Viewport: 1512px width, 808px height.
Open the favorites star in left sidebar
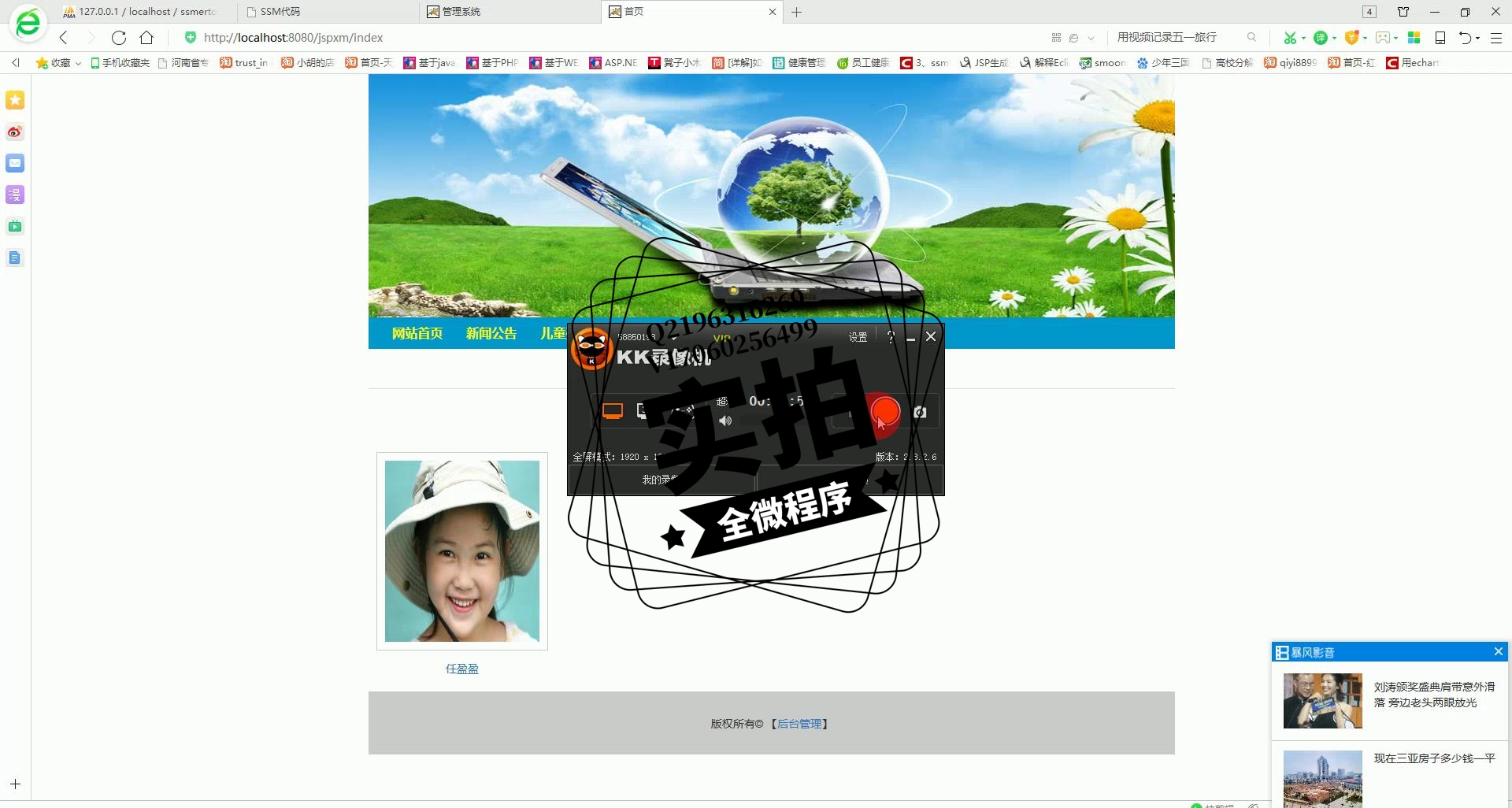[x=15, y=100]
